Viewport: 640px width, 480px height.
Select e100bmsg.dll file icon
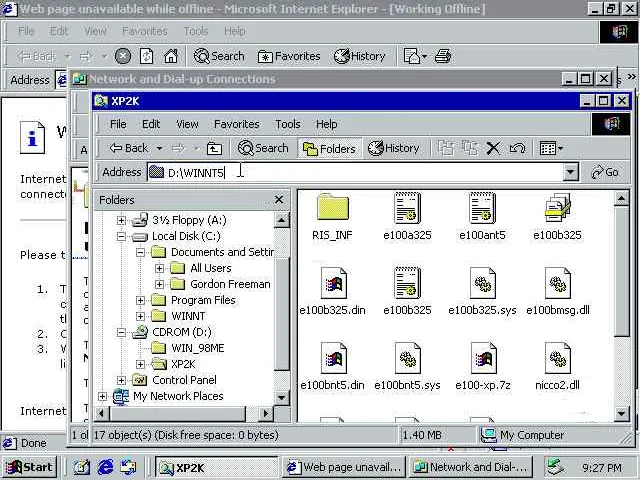click(x=558, y=283)
